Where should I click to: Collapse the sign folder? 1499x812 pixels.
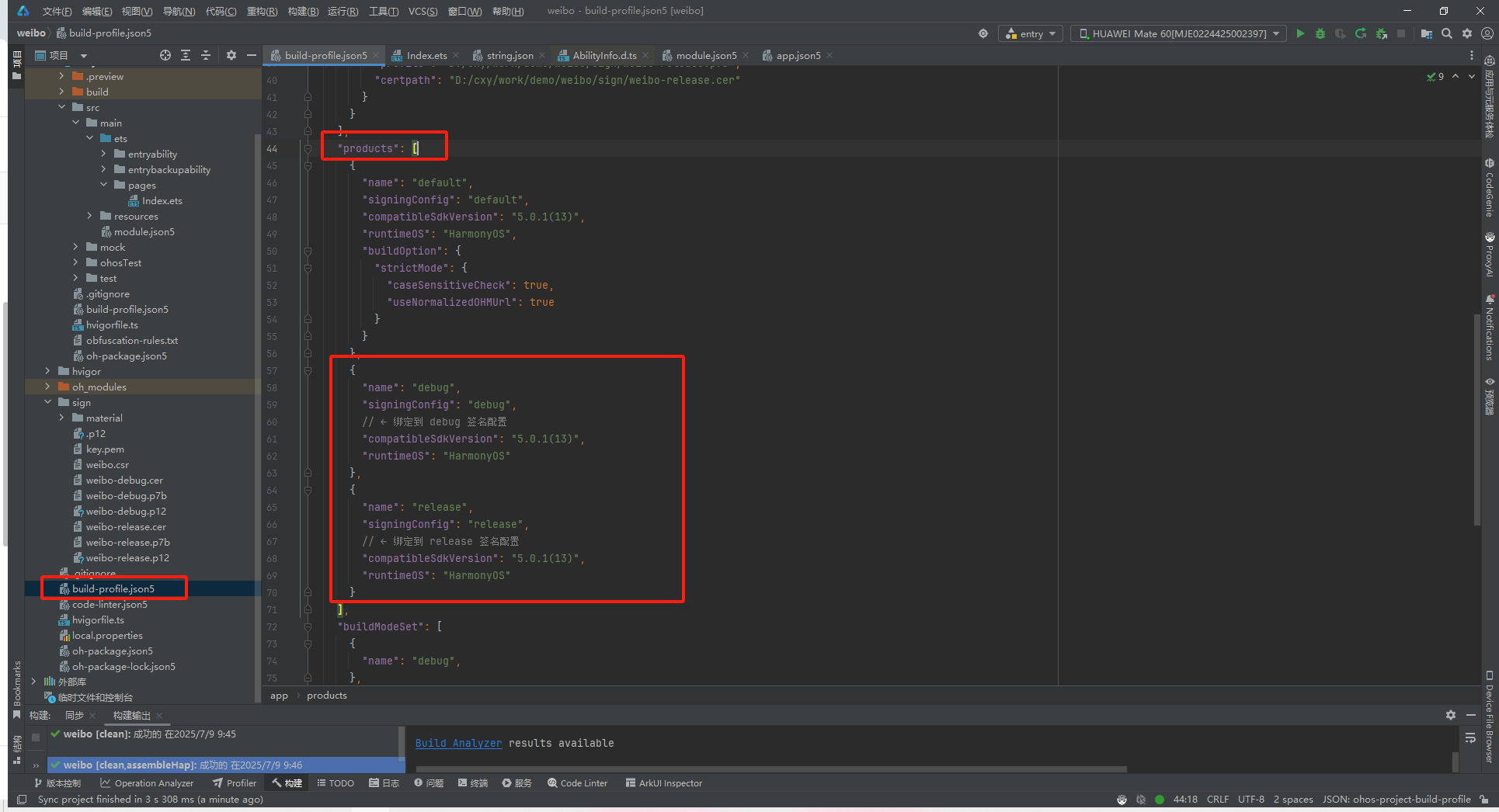[x=47, y=402]
